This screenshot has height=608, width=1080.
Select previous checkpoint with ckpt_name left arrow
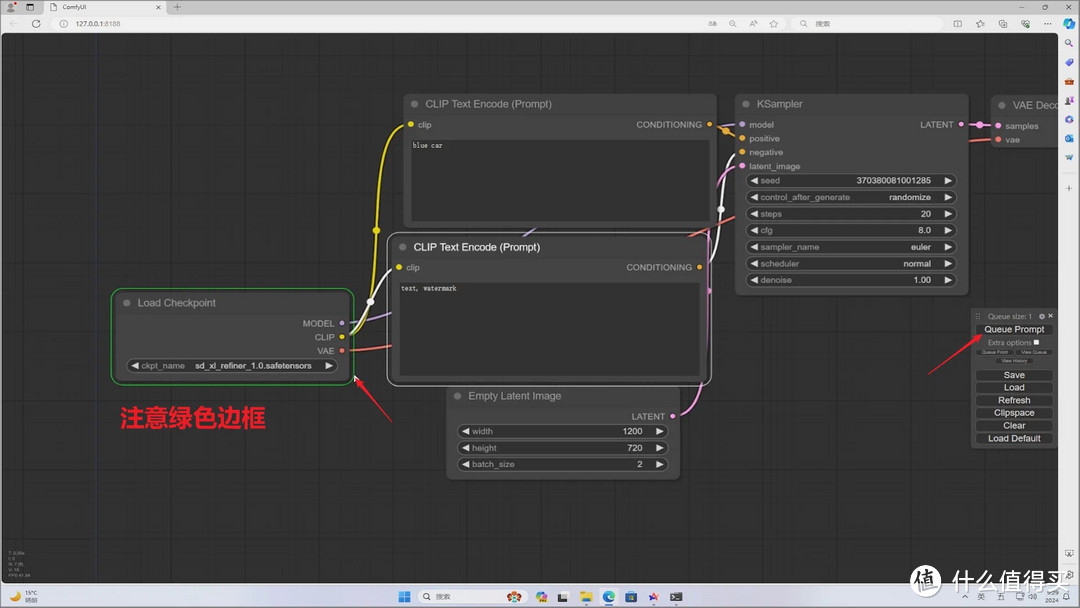pyautogui.click(x=135, y=366)
